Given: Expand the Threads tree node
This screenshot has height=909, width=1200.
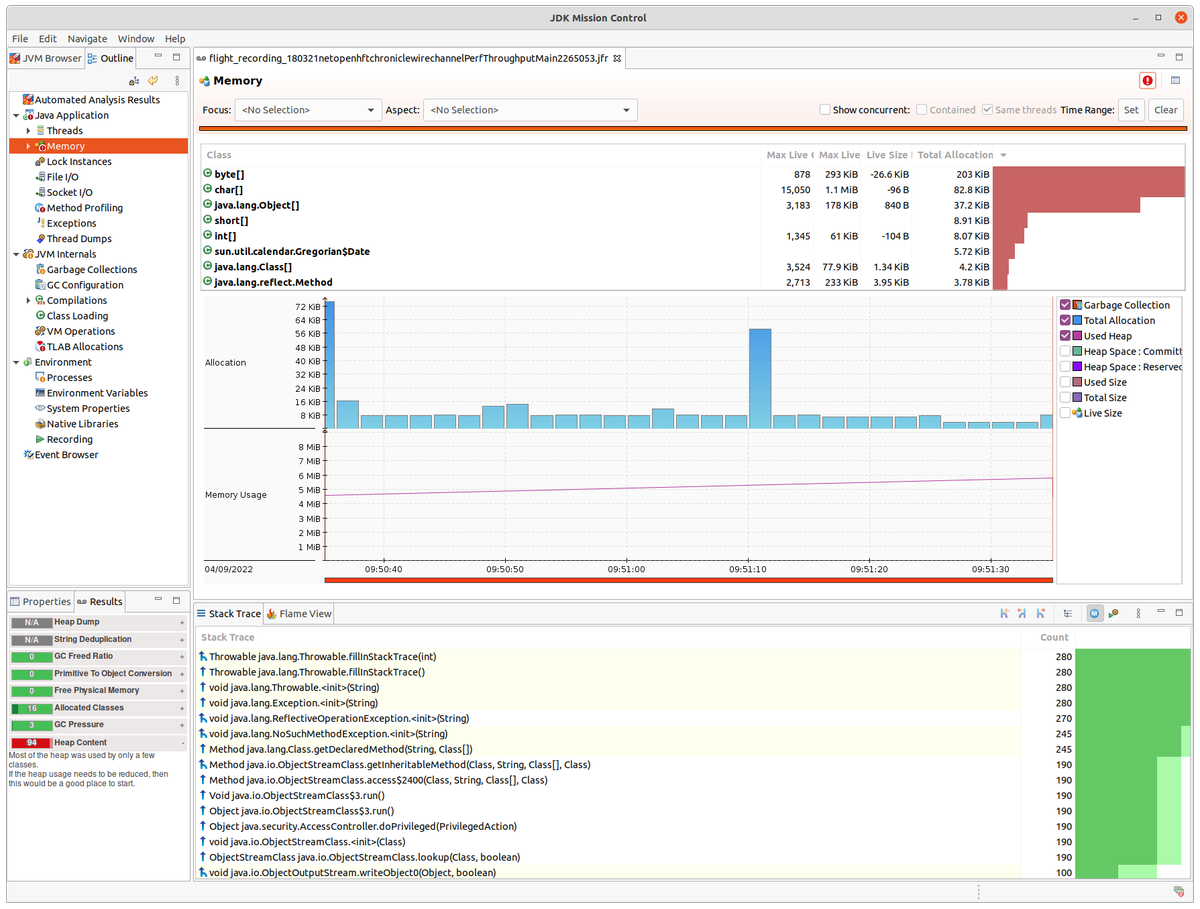Looking at the screenshot, I should 28,131.
